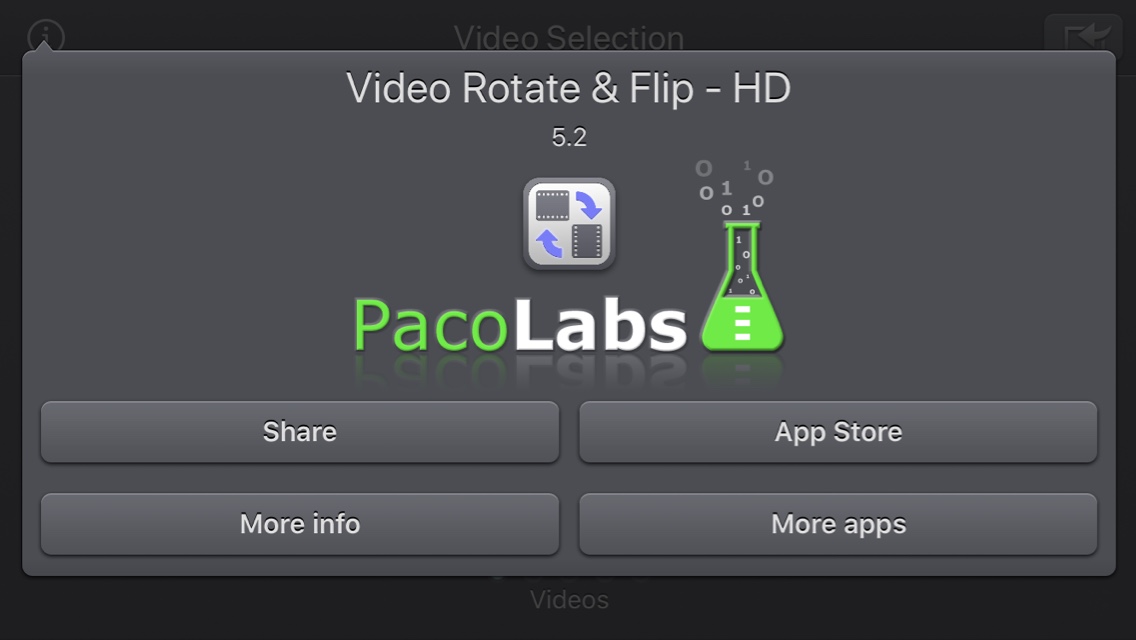Click the dimmed Video Selection header title
The height and width of the screenshot is (640, 1136).
(569, 38)
